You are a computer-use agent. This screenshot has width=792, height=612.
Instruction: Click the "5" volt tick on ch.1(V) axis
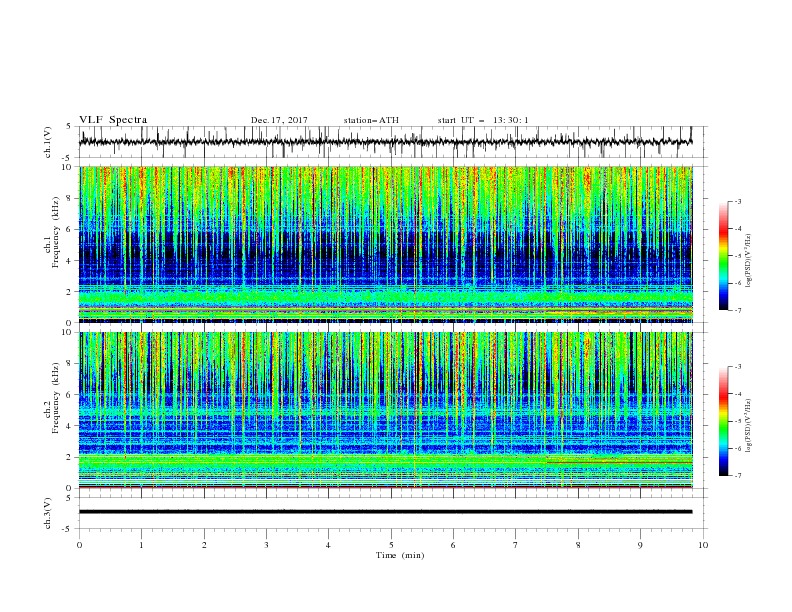pos(69,126)
